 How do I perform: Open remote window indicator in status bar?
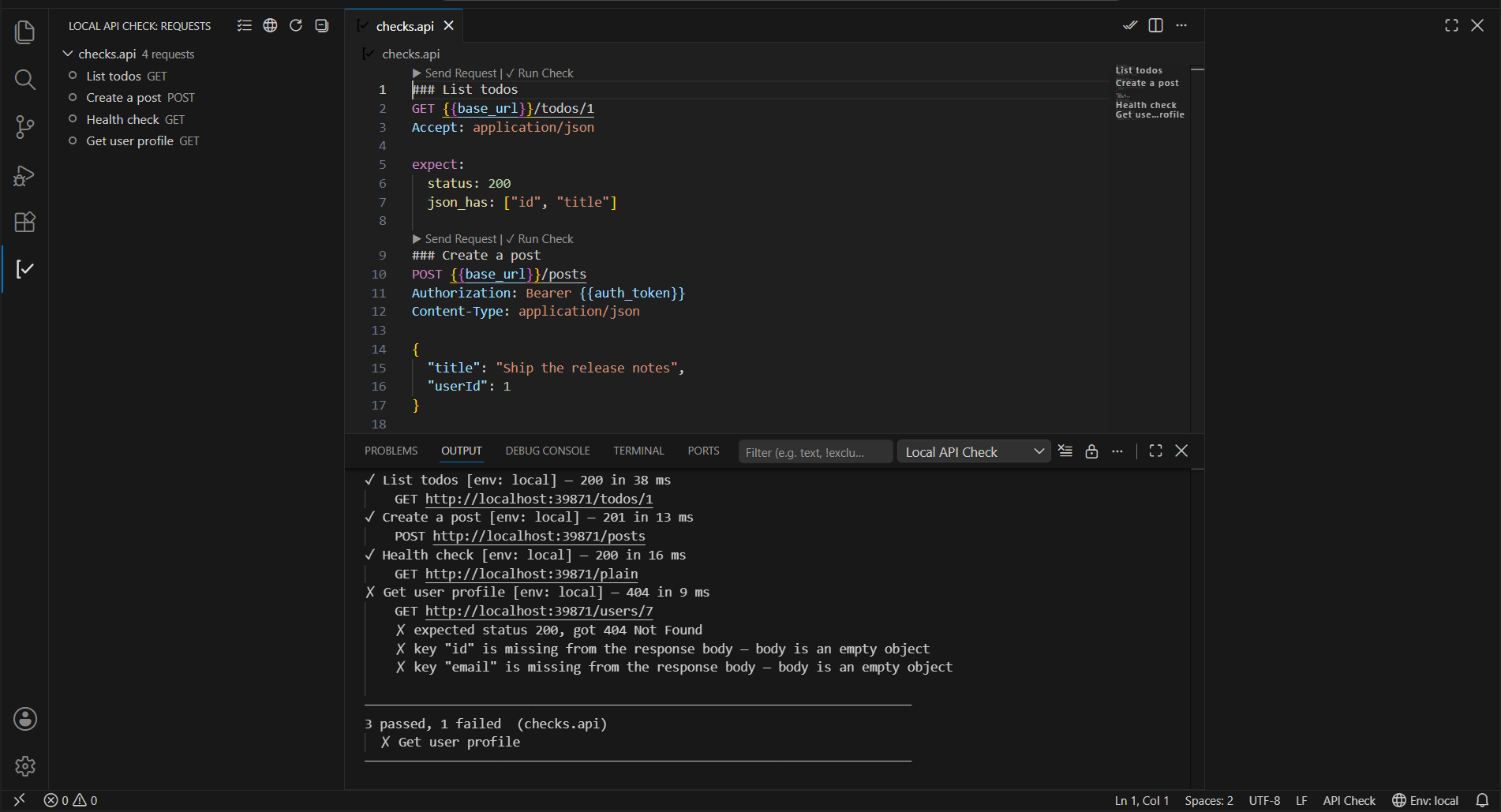pyautogui.click(x=20, y=800)
